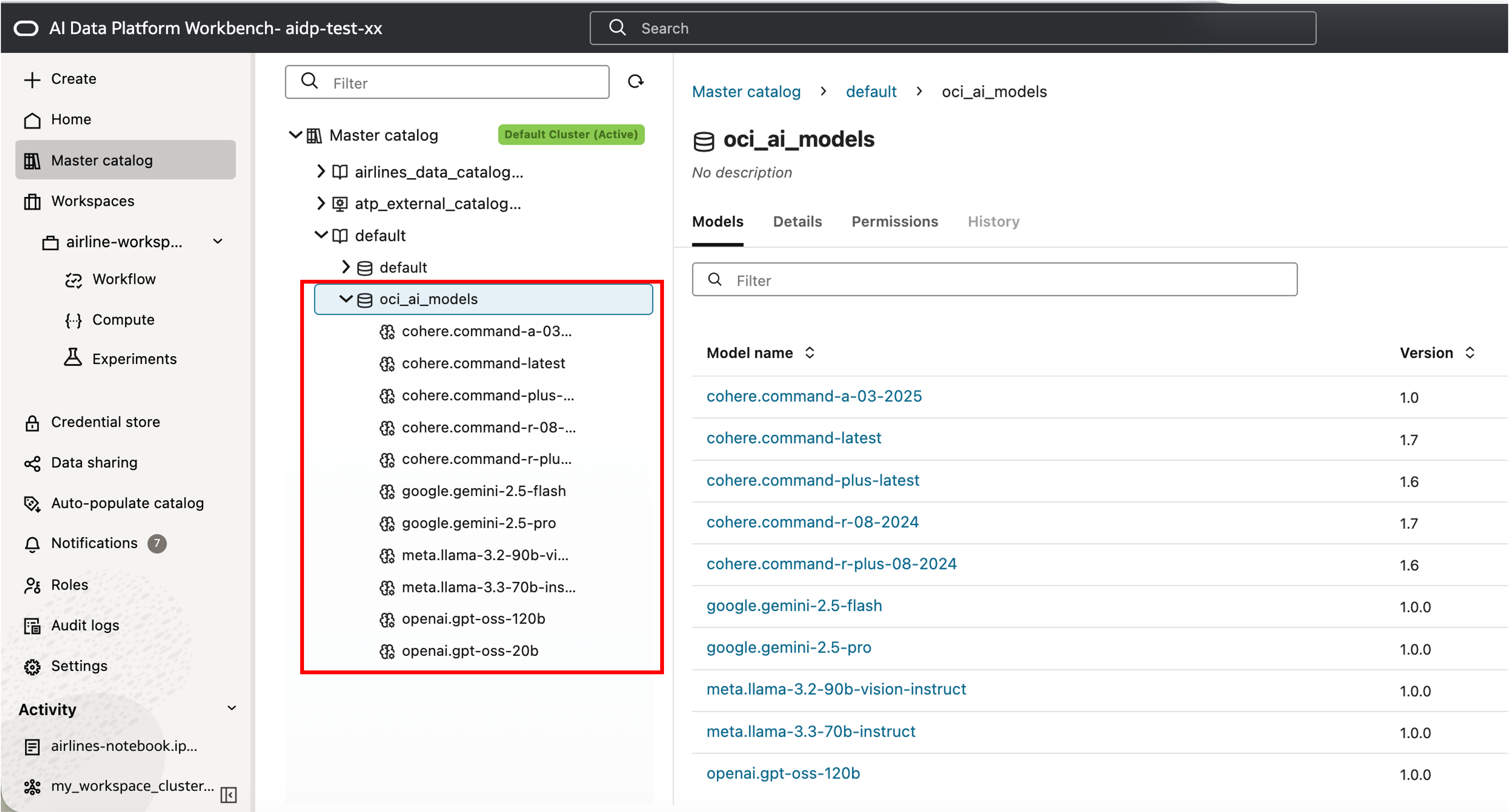
Task: Expand the atp_external_catalog node
Action: pyautogui.click(x=320, y=203)
